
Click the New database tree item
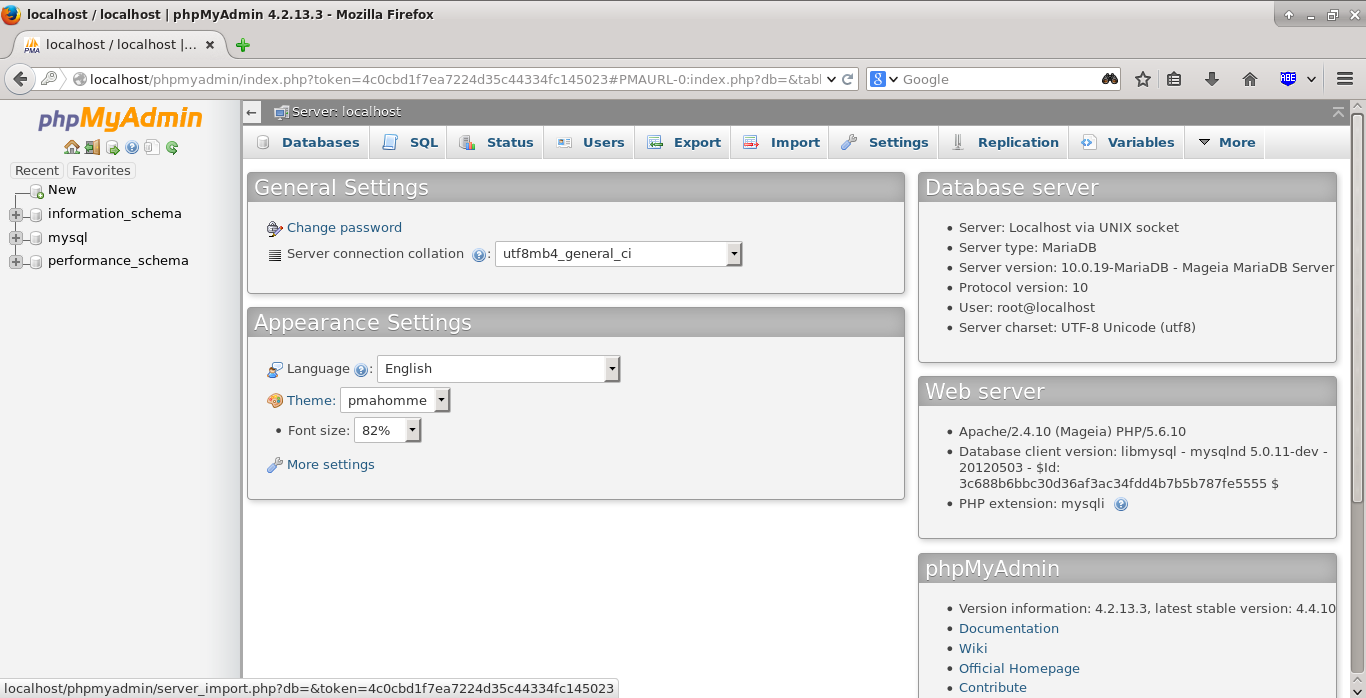(x=62, y=190)
